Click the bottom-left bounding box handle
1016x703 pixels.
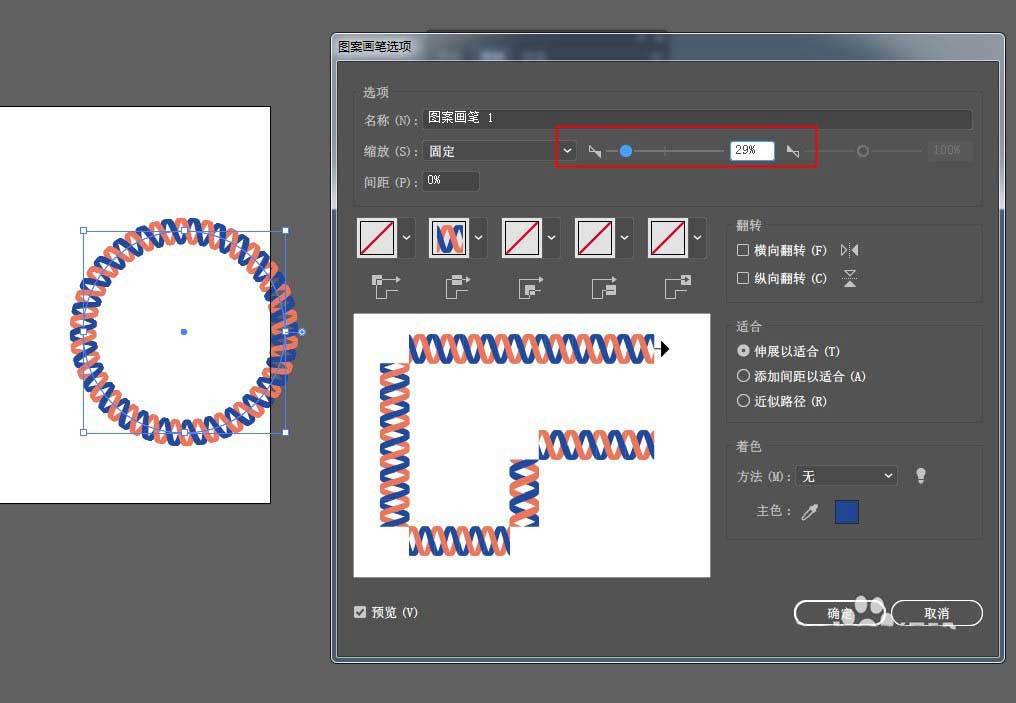(x=83, y=432)
